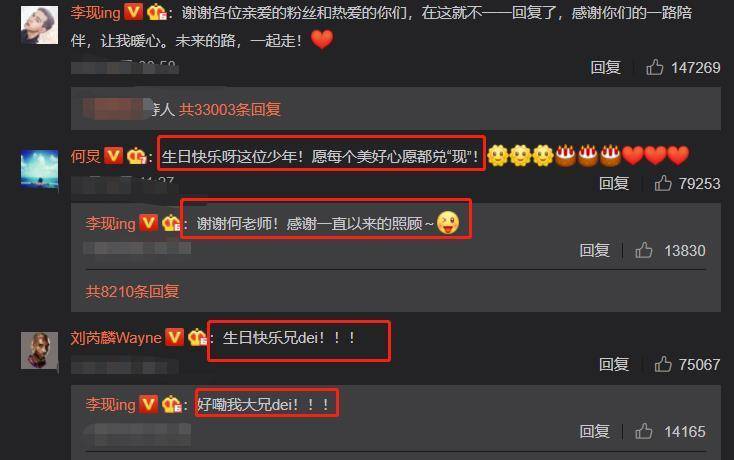Like 李现ing's top comment with 147269 likes
The image size is (734, 460).
pos(654,67)
